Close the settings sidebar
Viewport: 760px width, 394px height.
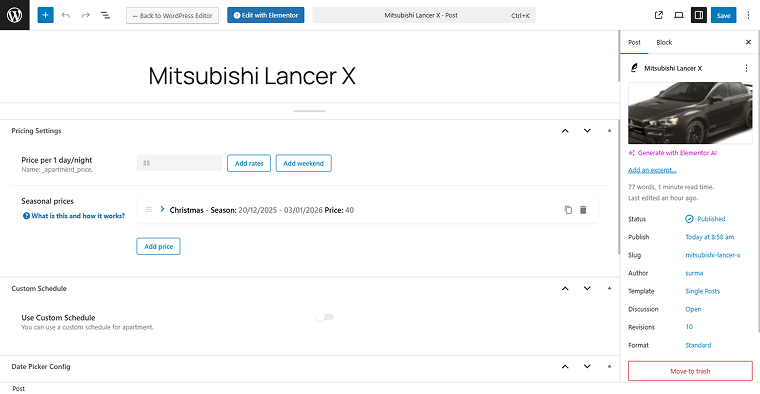point(748,42)
